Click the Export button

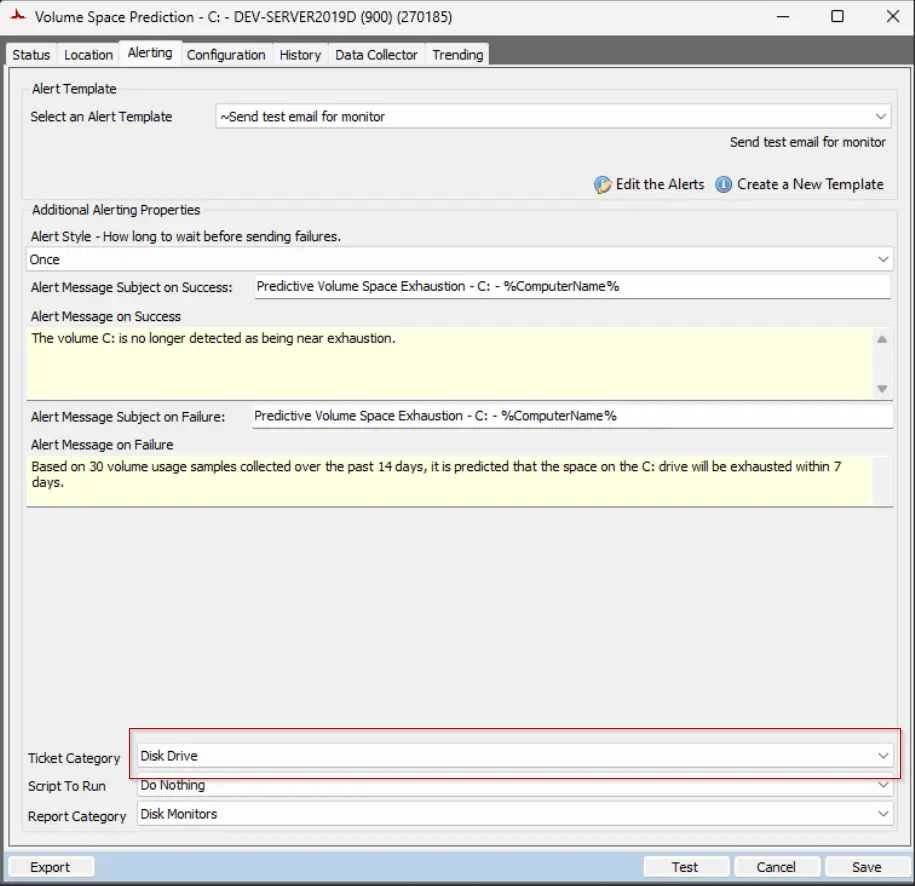tap(50, 867)
